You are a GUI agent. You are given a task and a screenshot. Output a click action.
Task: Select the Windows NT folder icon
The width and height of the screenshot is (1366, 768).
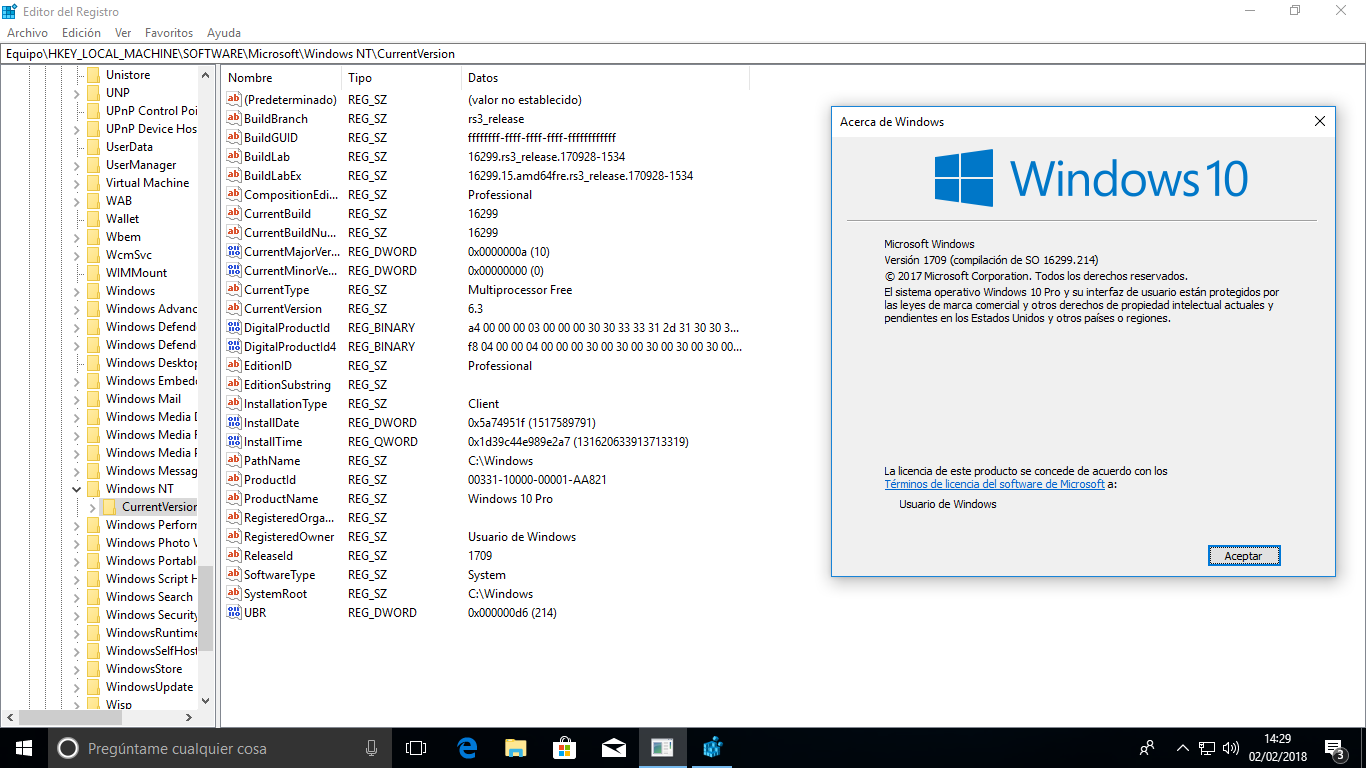click(93, 489)
